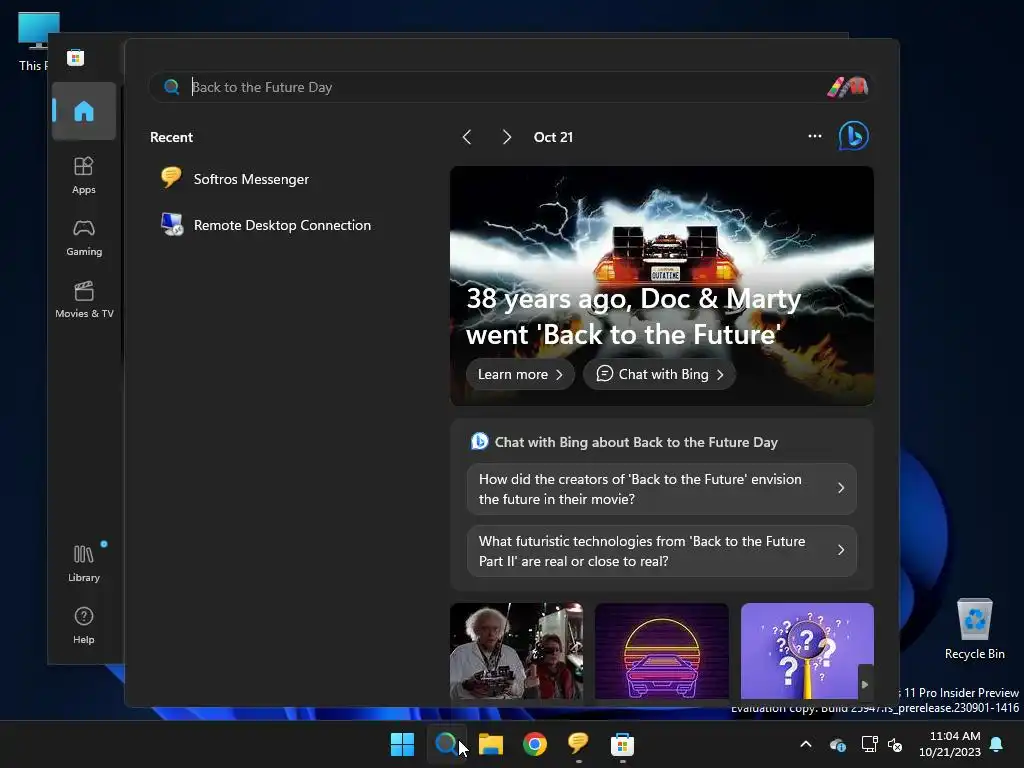The height and width of the screenshot is (768, 1024).
Task: Click the Back to the Future search box doodle
Action: [x=848, y=87]
